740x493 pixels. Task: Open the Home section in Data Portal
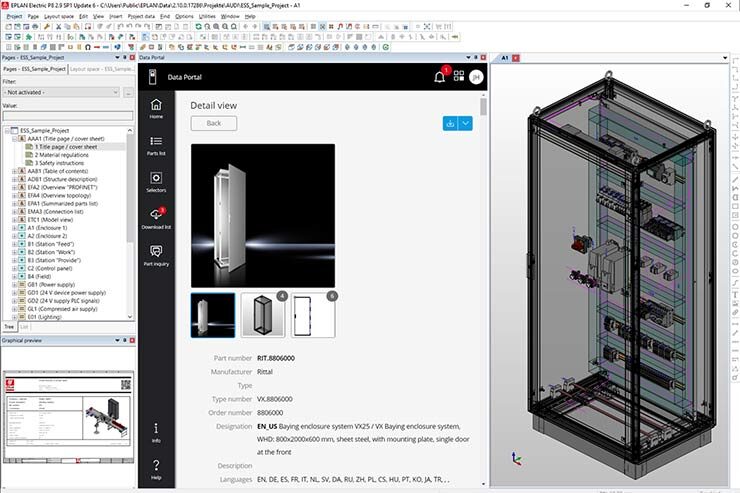pos(156,107)
